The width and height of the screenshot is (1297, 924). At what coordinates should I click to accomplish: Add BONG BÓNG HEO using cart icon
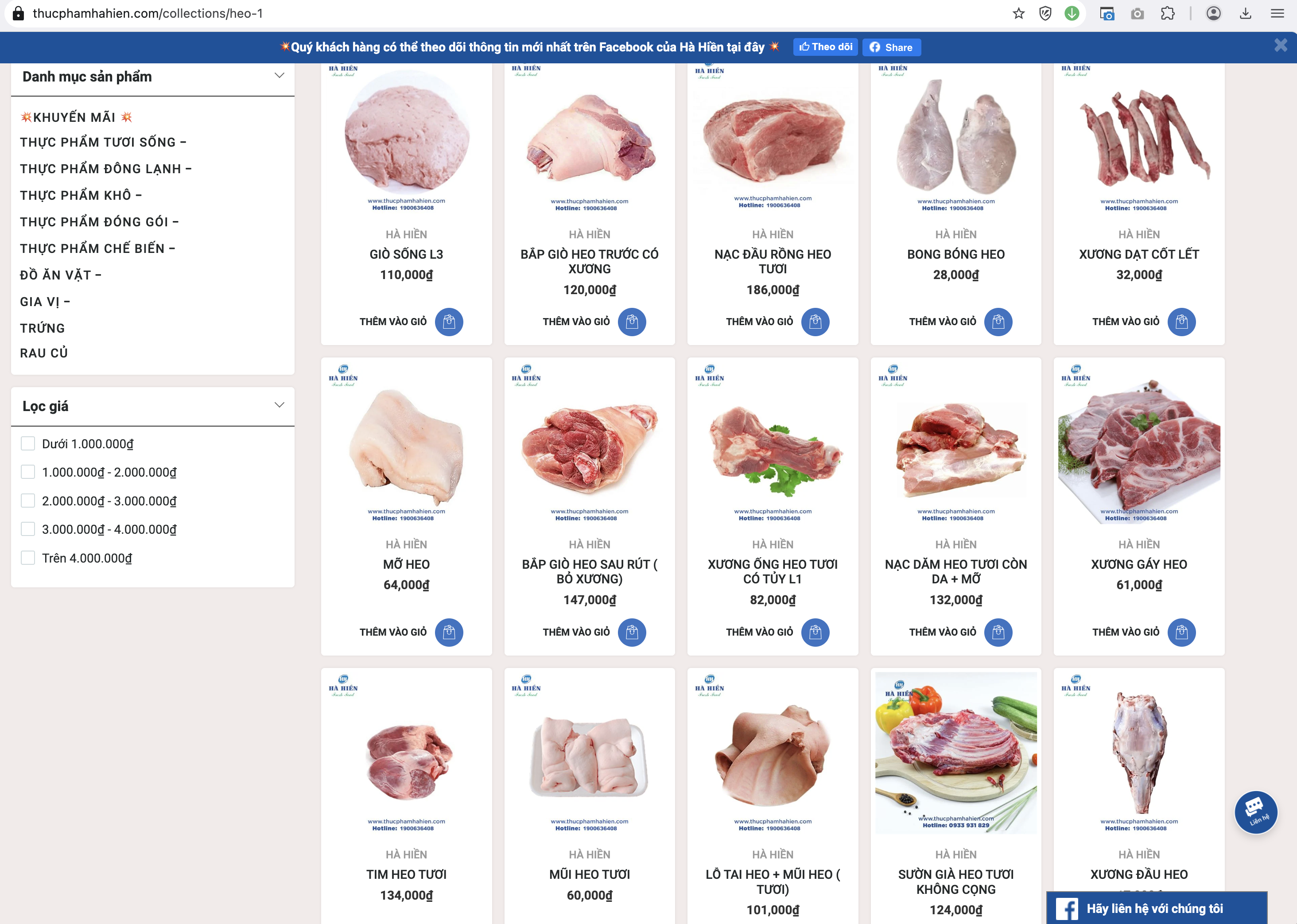(x=998, y=322)
